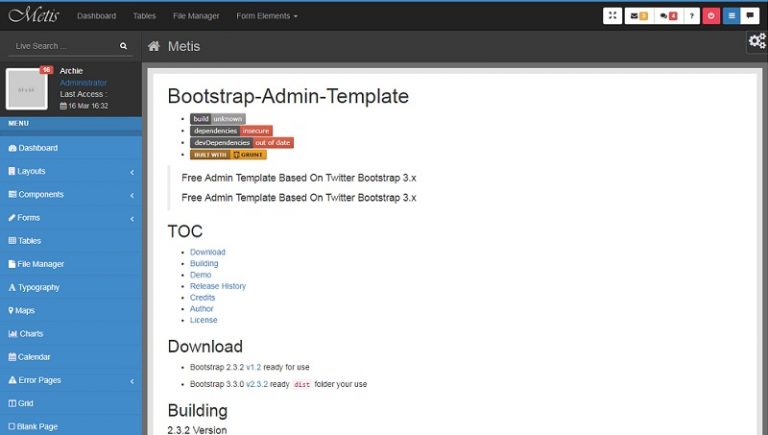
Task: Select Dashboard in the sidebar menu
Action: [x=71, y=148]
